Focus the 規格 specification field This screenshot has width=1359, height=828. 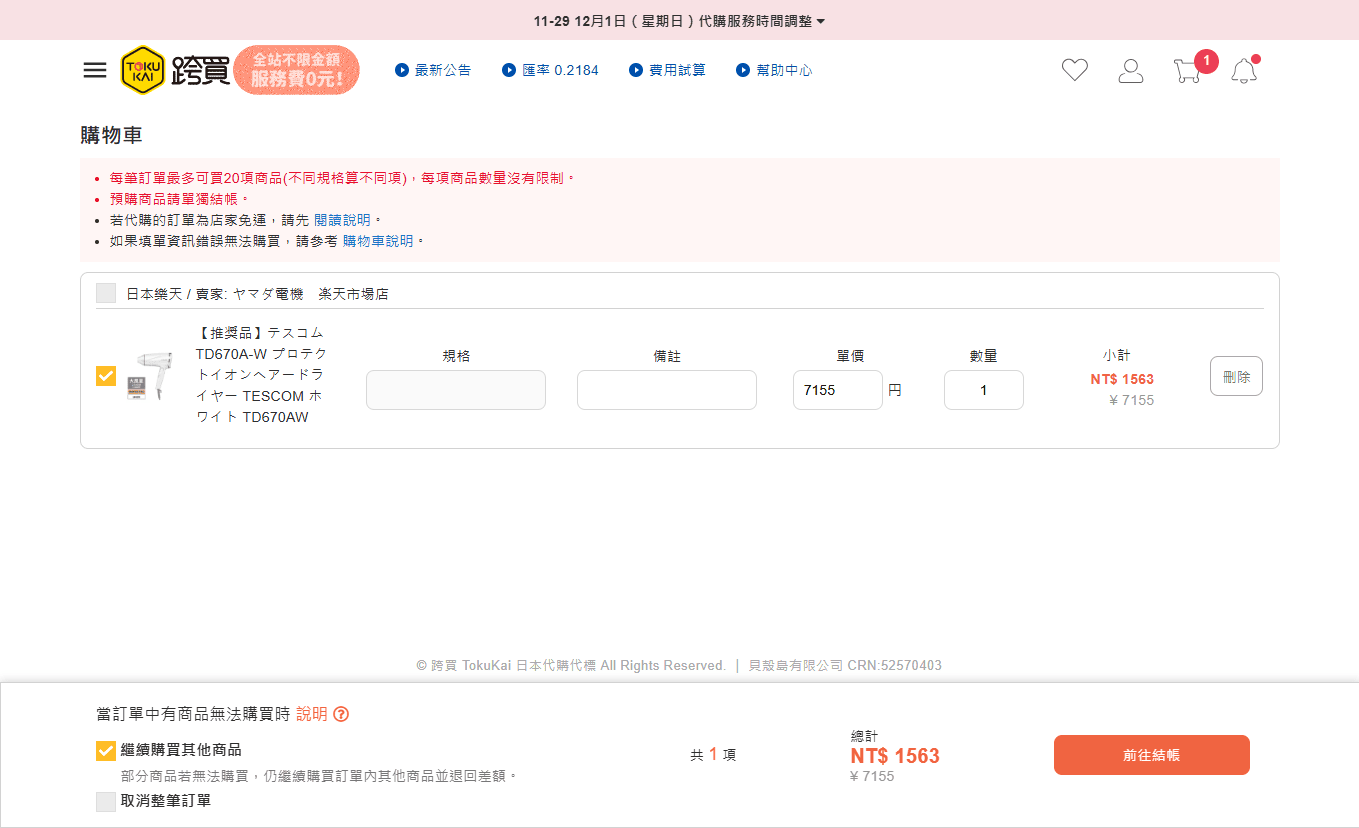click(x=456, y=390)
